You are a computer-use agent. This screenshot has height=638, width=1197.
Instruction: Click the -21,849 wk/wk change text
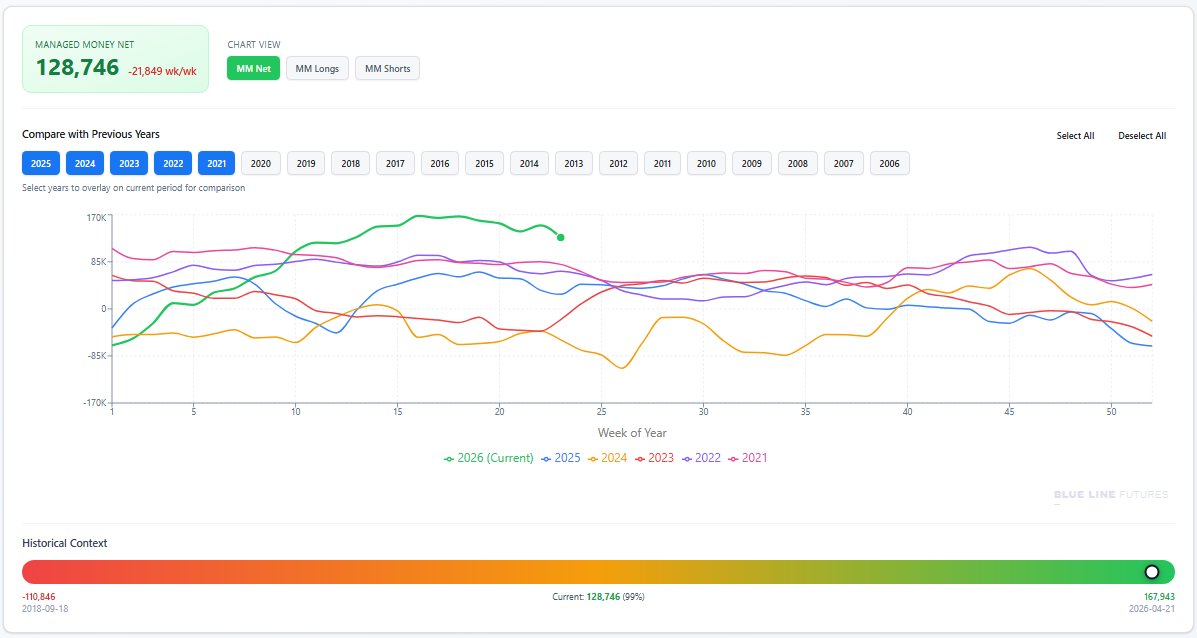[x=163, y=71]
